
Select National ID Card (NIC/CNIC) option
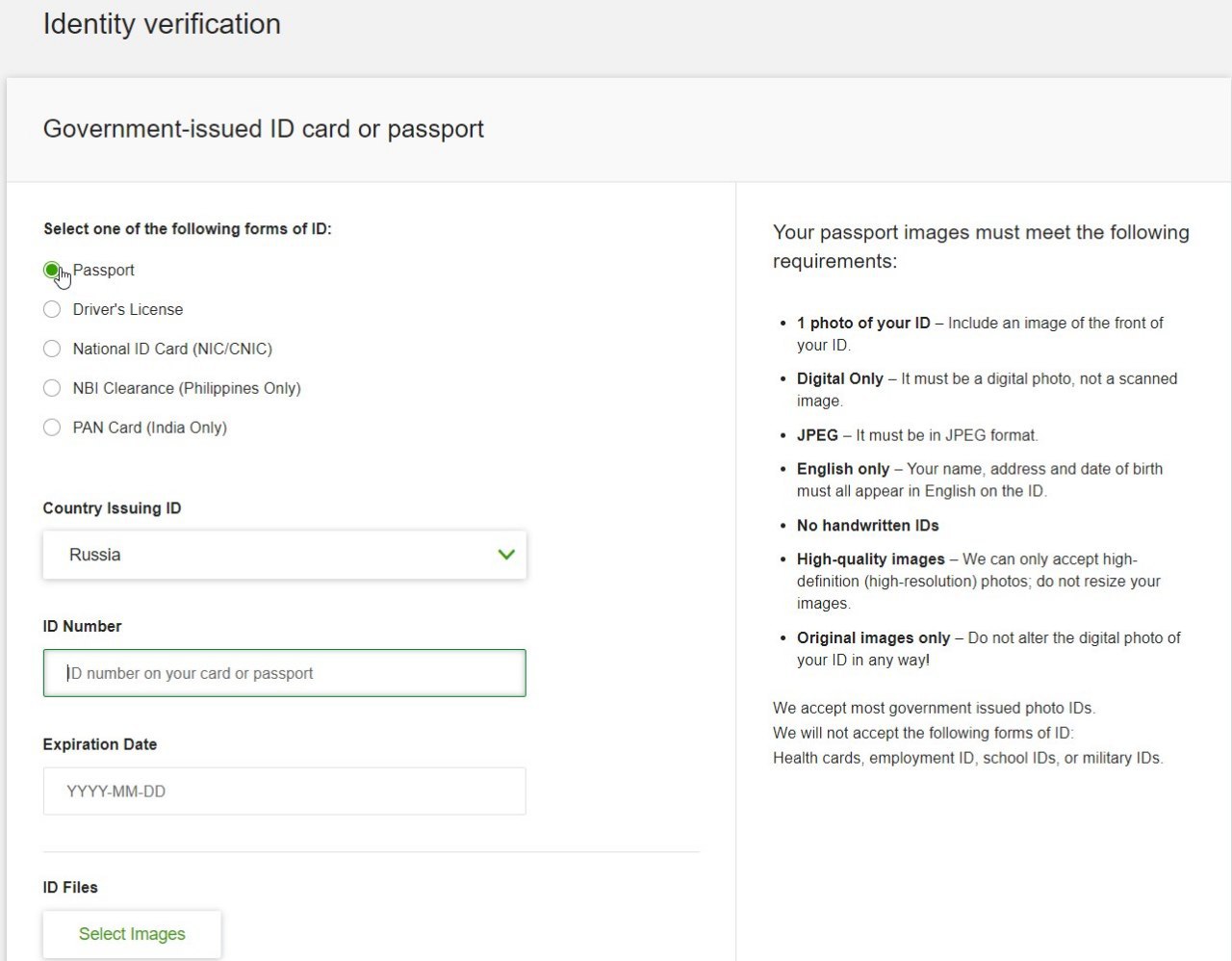coord(52,349)
